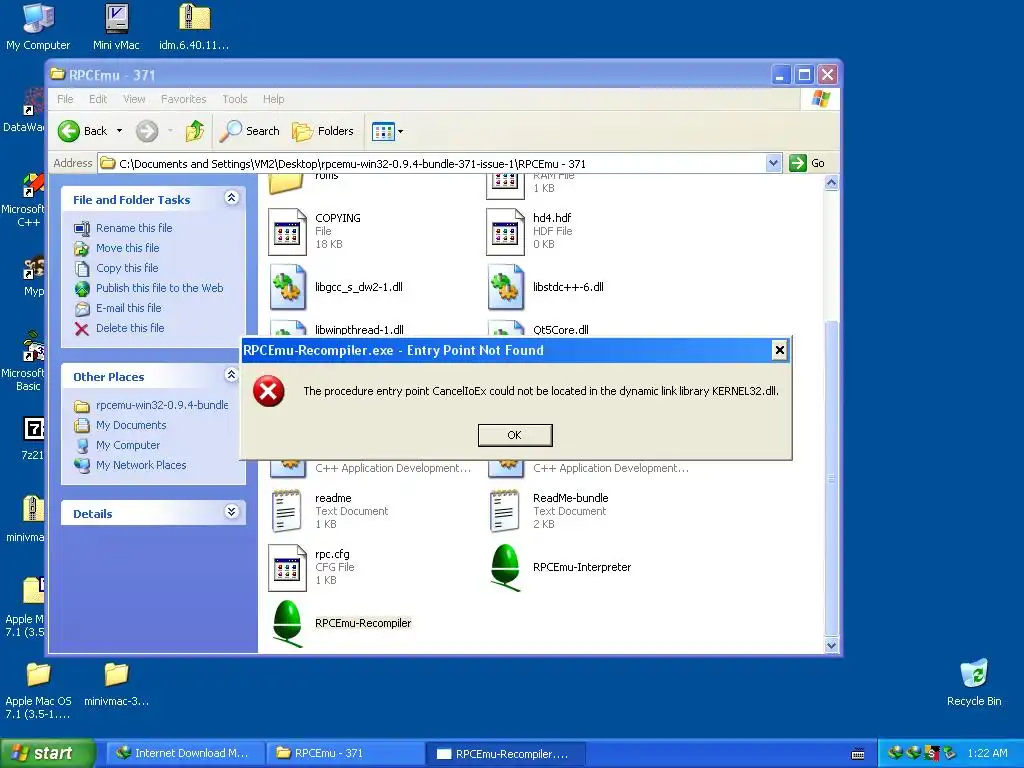Select libstdc++-6.dll icon
Screen dimensions: 1024x768
pyautogui.click(x=505, y=287)
